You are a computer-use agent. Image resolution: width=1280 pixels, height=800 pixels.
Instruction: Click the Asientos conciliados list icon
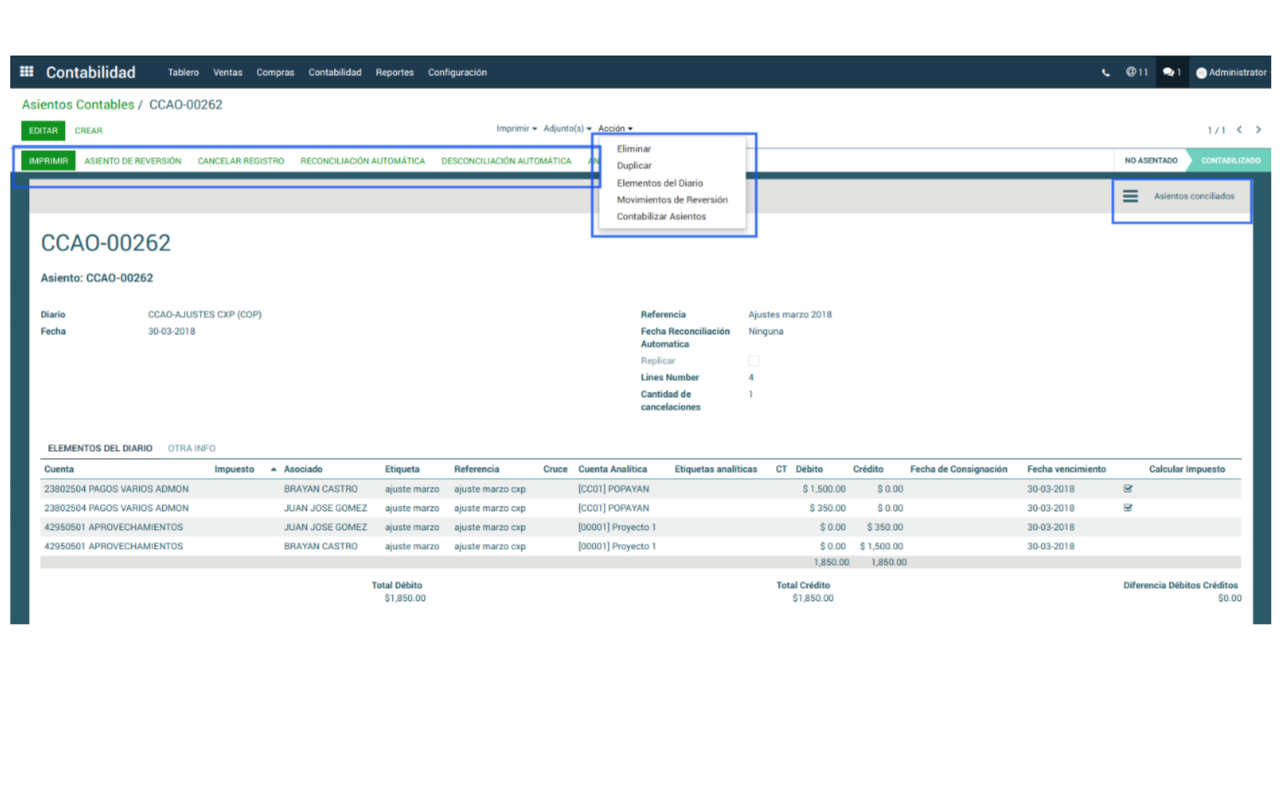[1130, 196]
